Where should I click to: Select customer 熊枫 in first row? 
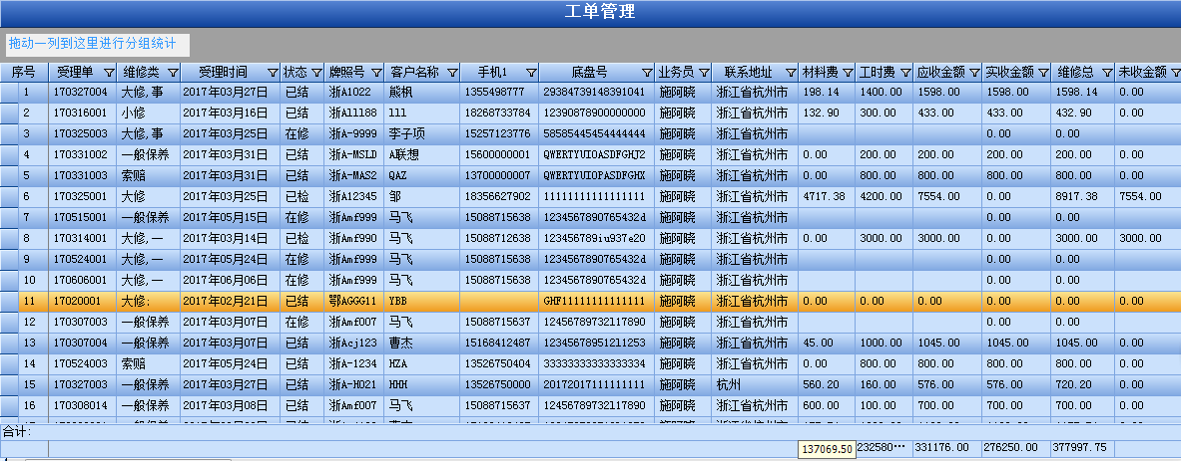[400, 92]
